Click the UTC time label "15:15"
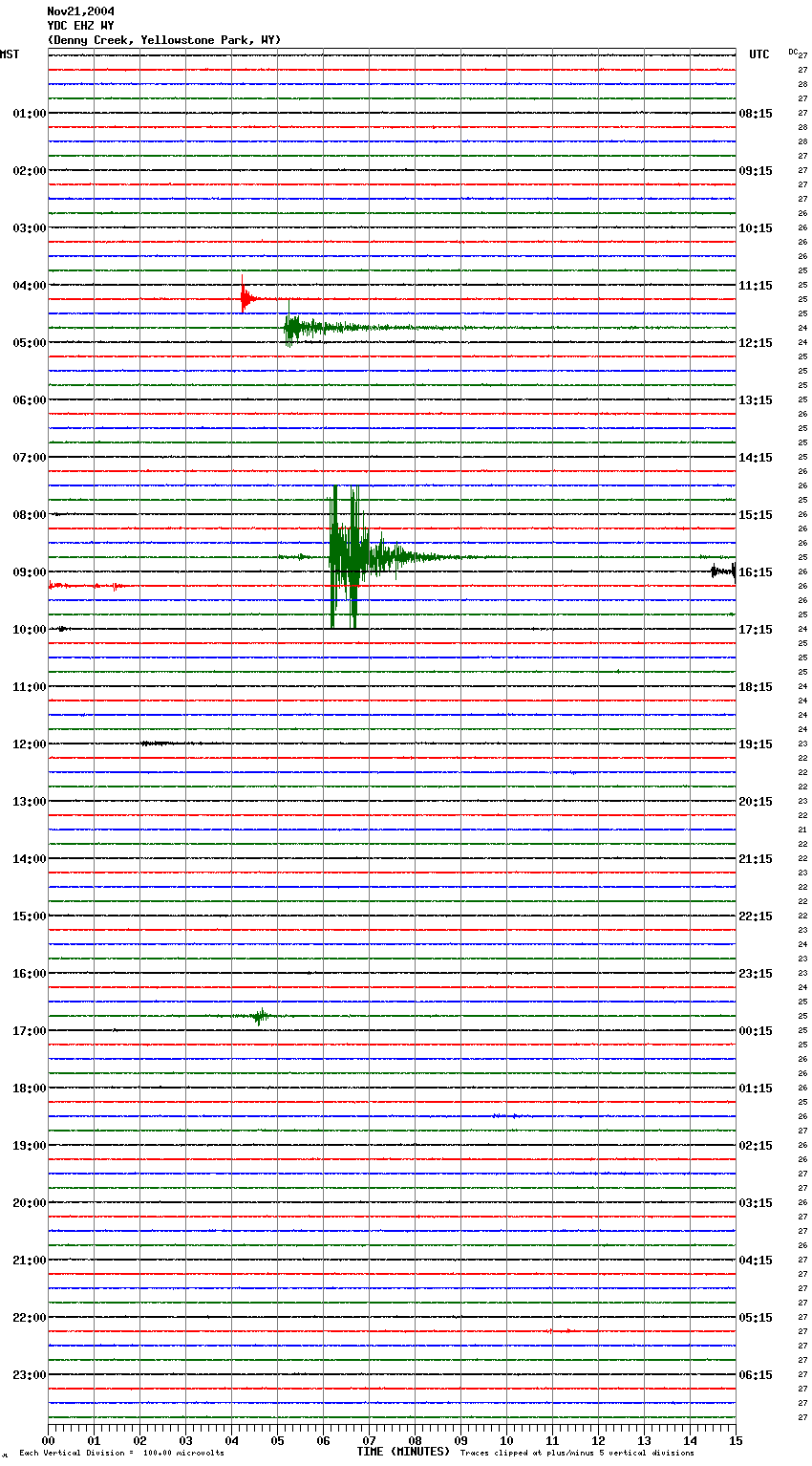 (x=756, y=515)
